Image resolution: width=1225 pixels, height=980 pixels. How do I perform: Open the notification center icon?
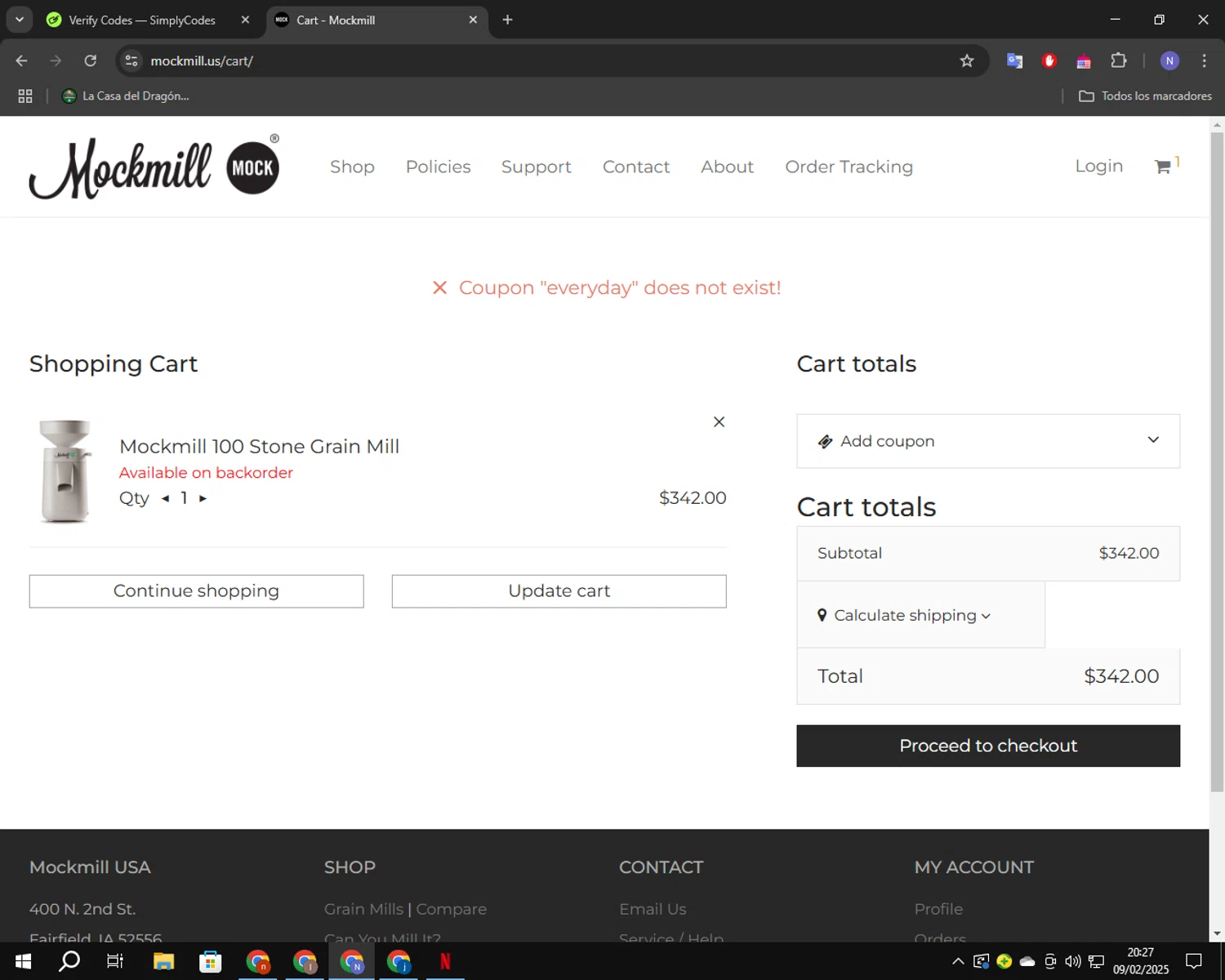coord(1194,961)
